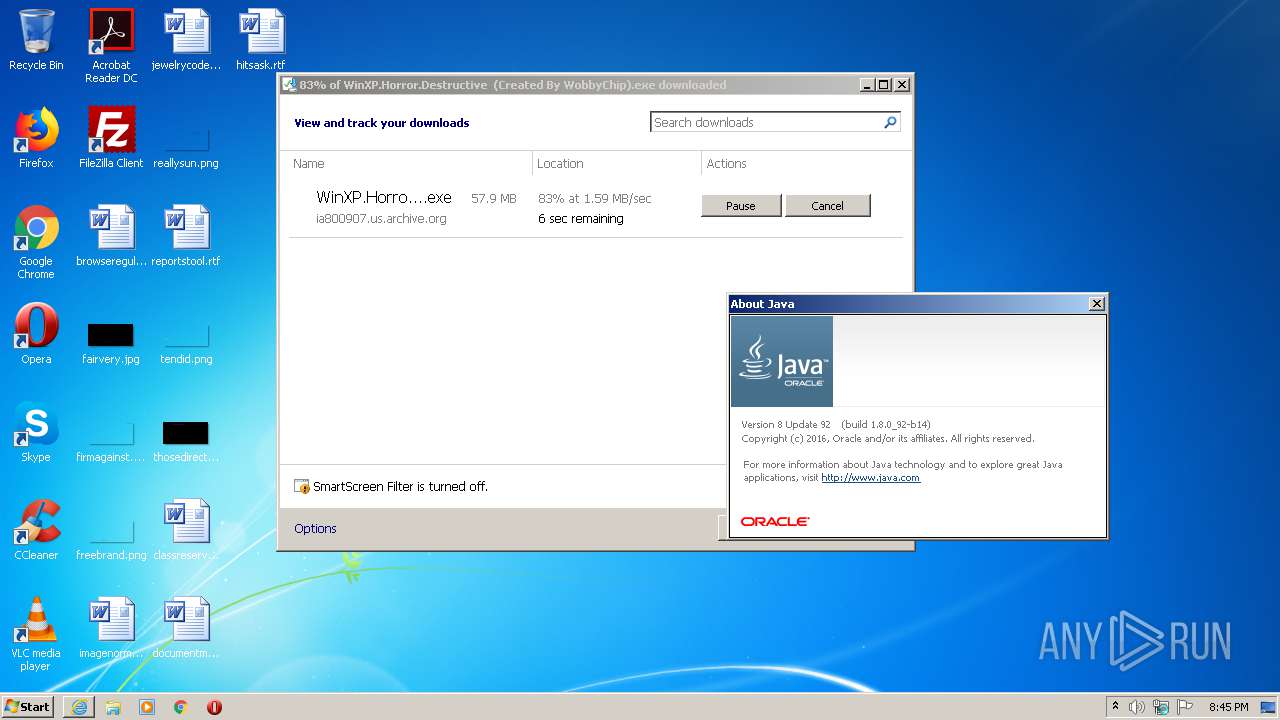The width and height of the screenshot is (1280, 720).
Task: Open the volume speaker tray icon
Action: click(x=1137, y=707)
